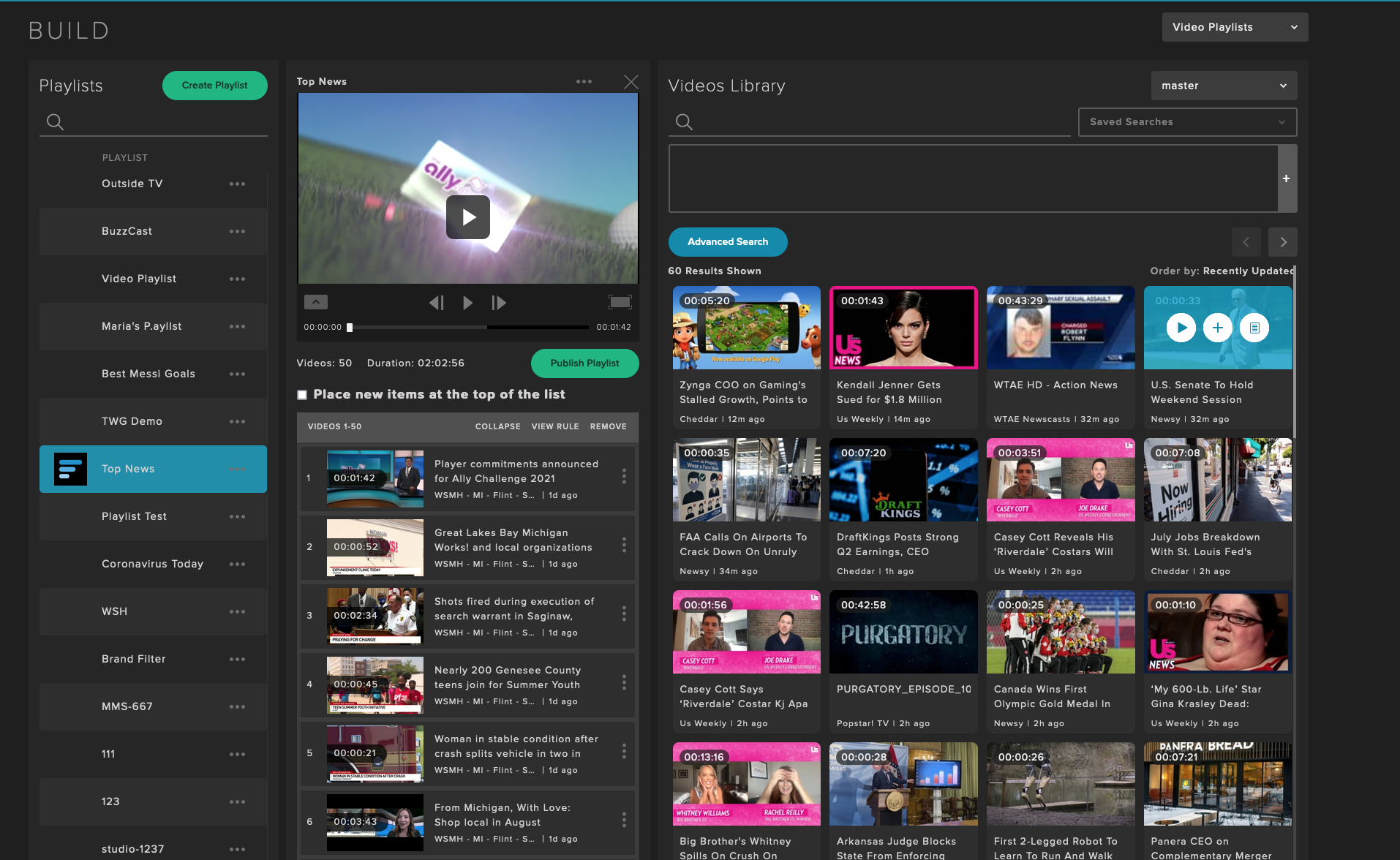Screen dimensions: 1400x860
Task: Click thumbnail of Shots fired playlist item
Action: pos(375,616)
